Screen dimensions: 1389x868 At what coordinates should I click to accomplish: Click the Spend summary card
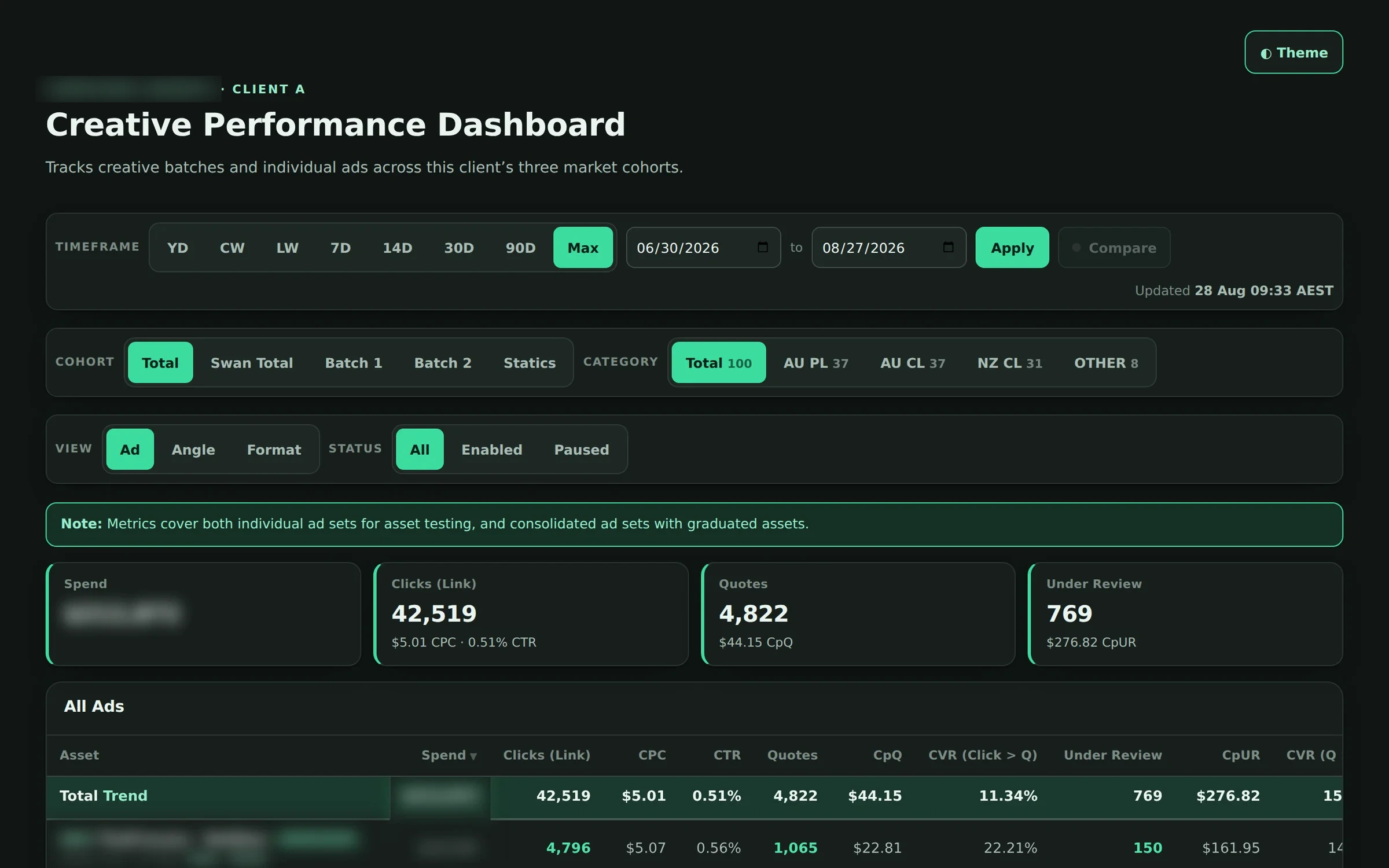coord(204,614)
